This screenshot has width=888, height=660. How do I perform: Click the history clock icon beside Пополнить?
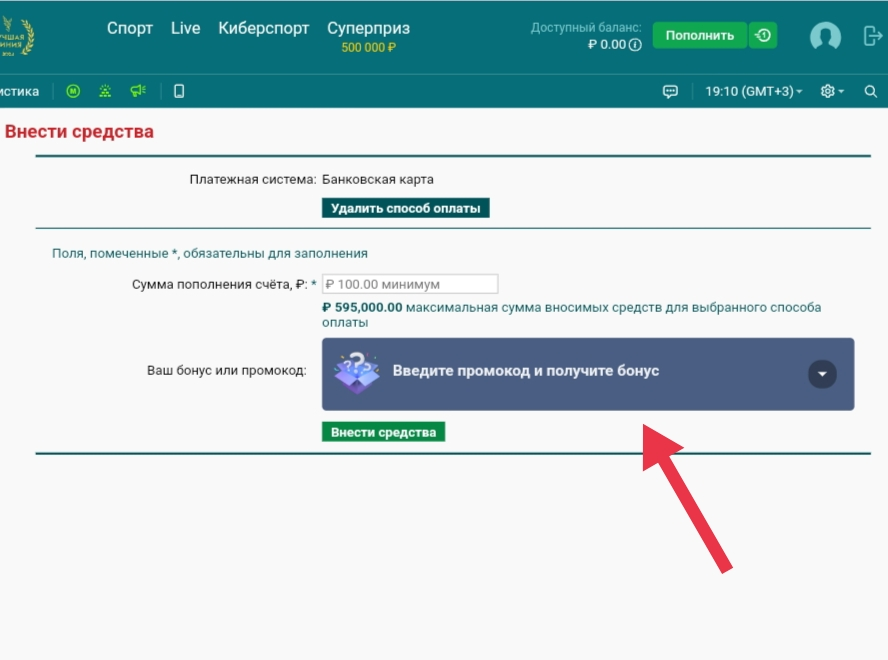coord(763,35)
